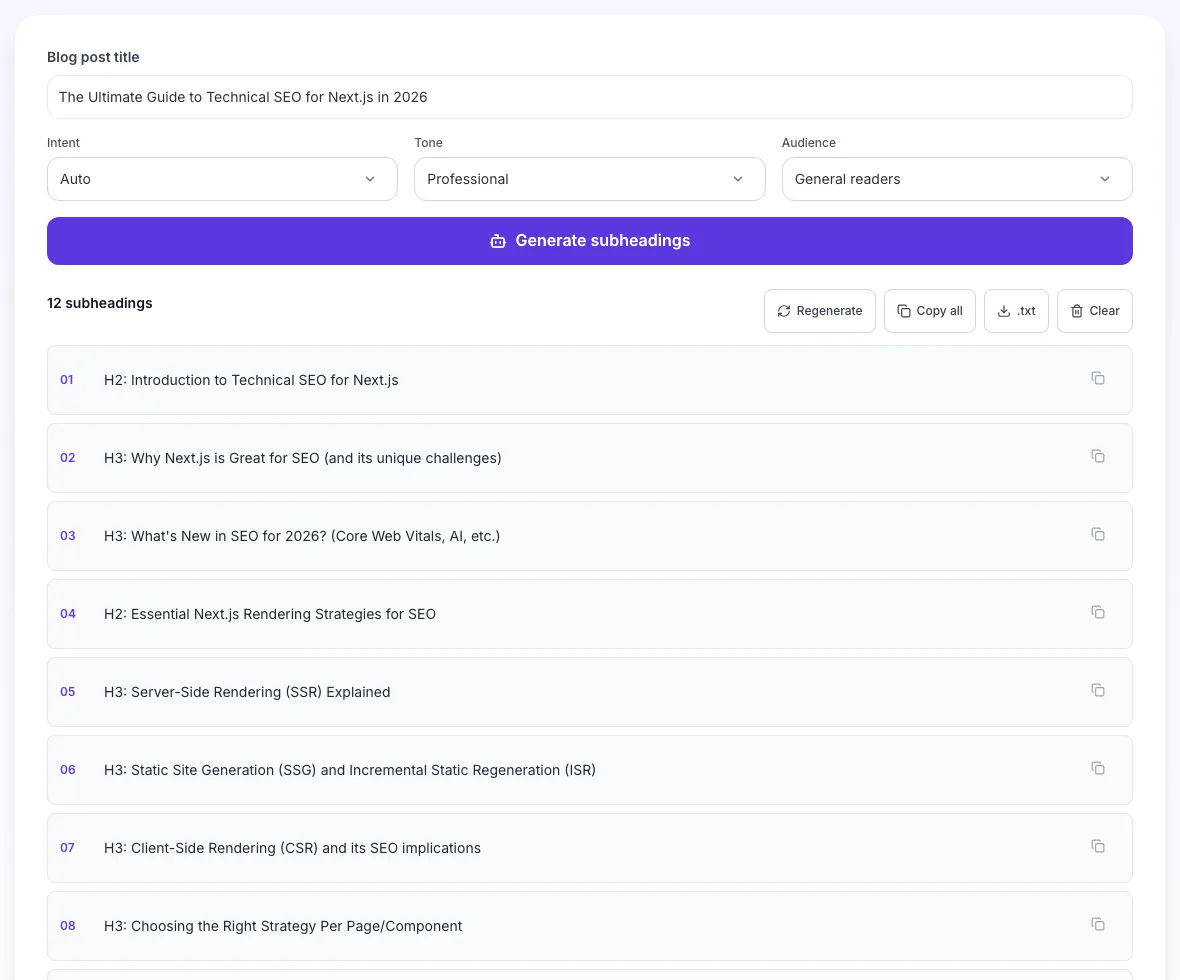Select row 08 'H3: Choosing the Right Strategy Per Page/Component'
The image size is (1180, 980).
(x=589, y=926)
